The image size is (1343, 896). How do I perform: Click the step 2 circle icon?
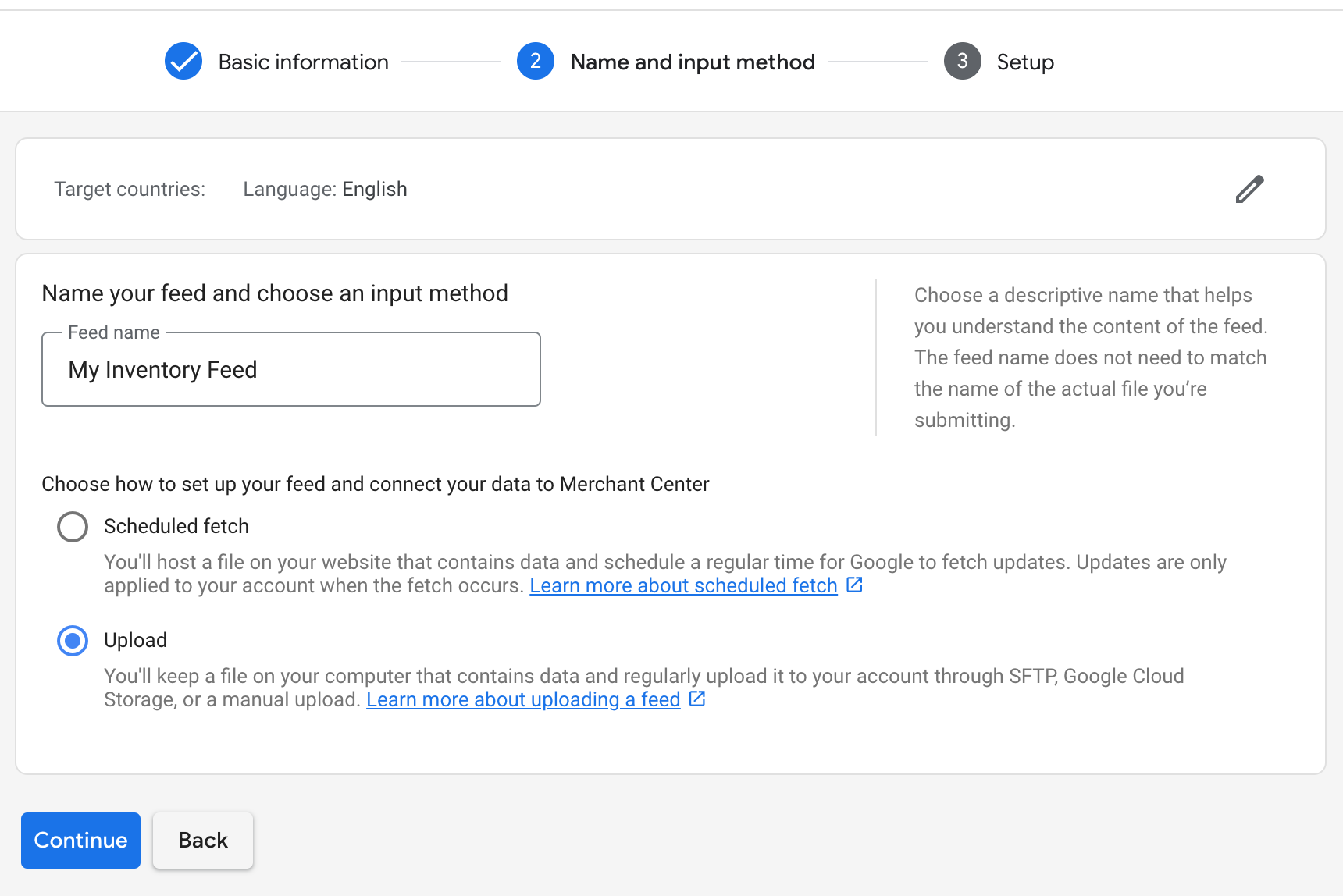click(x=536, y=61)
